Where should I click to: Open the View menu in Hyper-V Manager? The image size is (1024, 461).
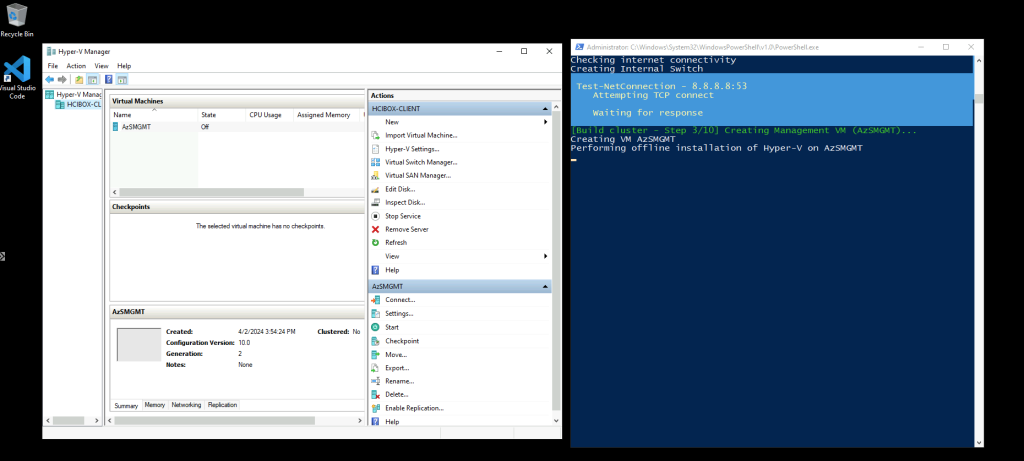tap(101, 66)
